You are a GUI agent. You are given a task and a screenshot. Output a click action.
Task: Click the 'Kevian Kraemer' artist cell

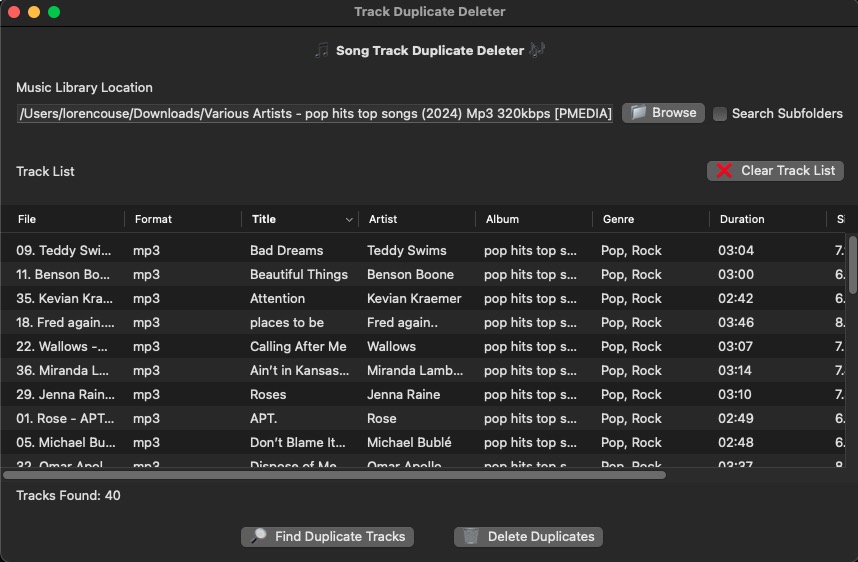(414, 298)
